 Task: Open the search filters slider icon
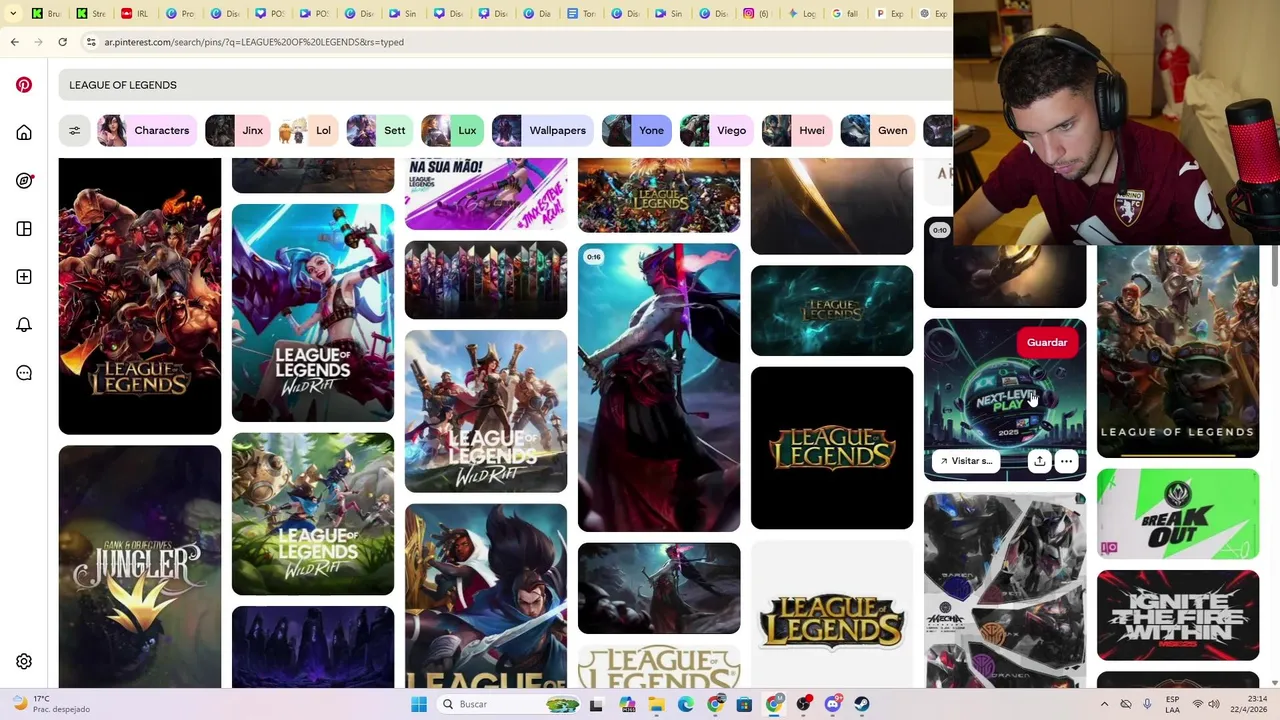(74, 130)
